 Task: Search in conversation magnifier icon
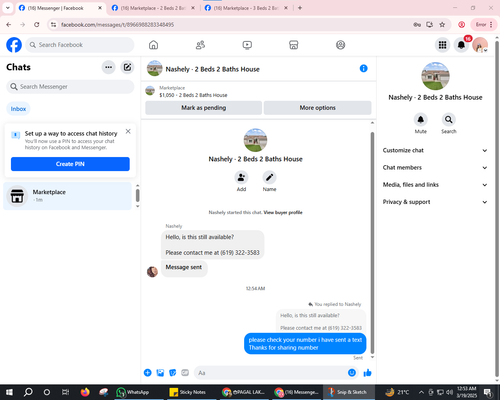click(449, 119)
